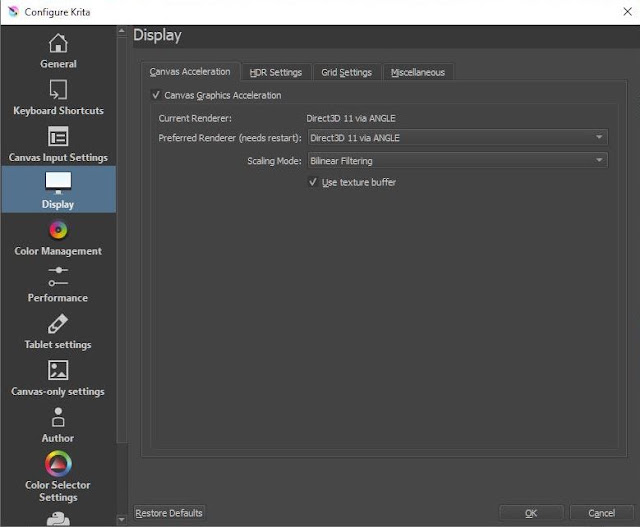This screenshot has height=527, width=640.
Task: Expand Preferred Renderer dropdown
Action: (458, 138)
